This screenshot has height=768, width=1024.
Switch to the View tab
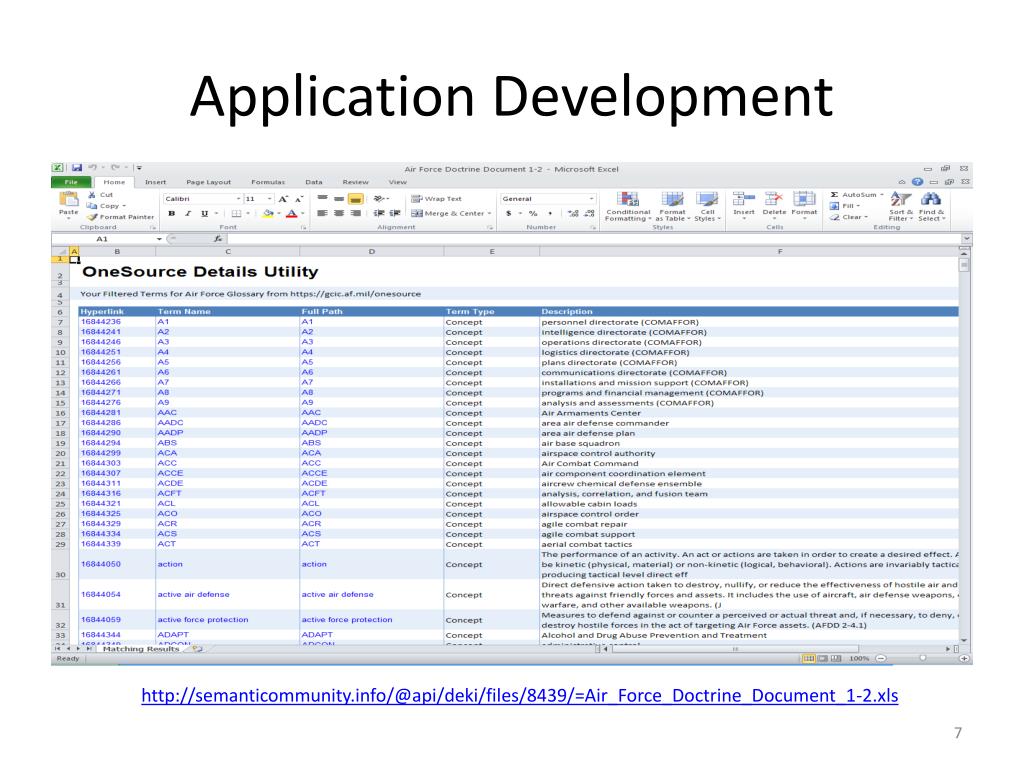(397, 182)
